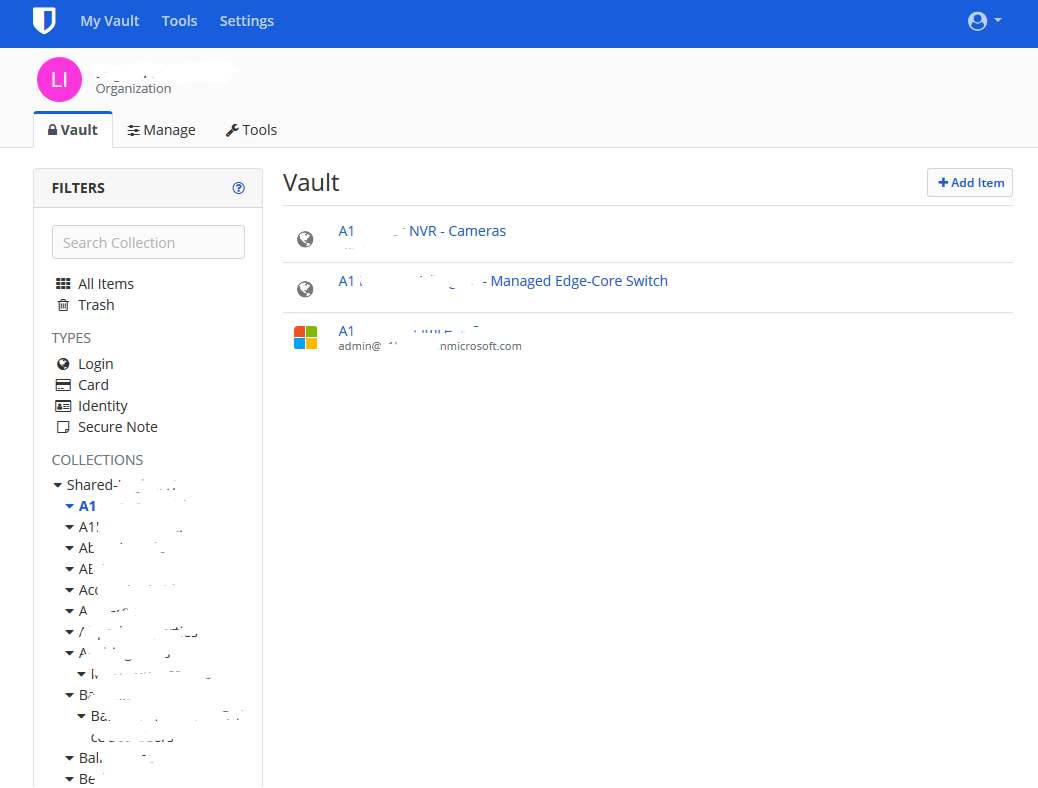Click the ID card icon beside Identity
The image size is (1038, 788).
tap(63, 406)
